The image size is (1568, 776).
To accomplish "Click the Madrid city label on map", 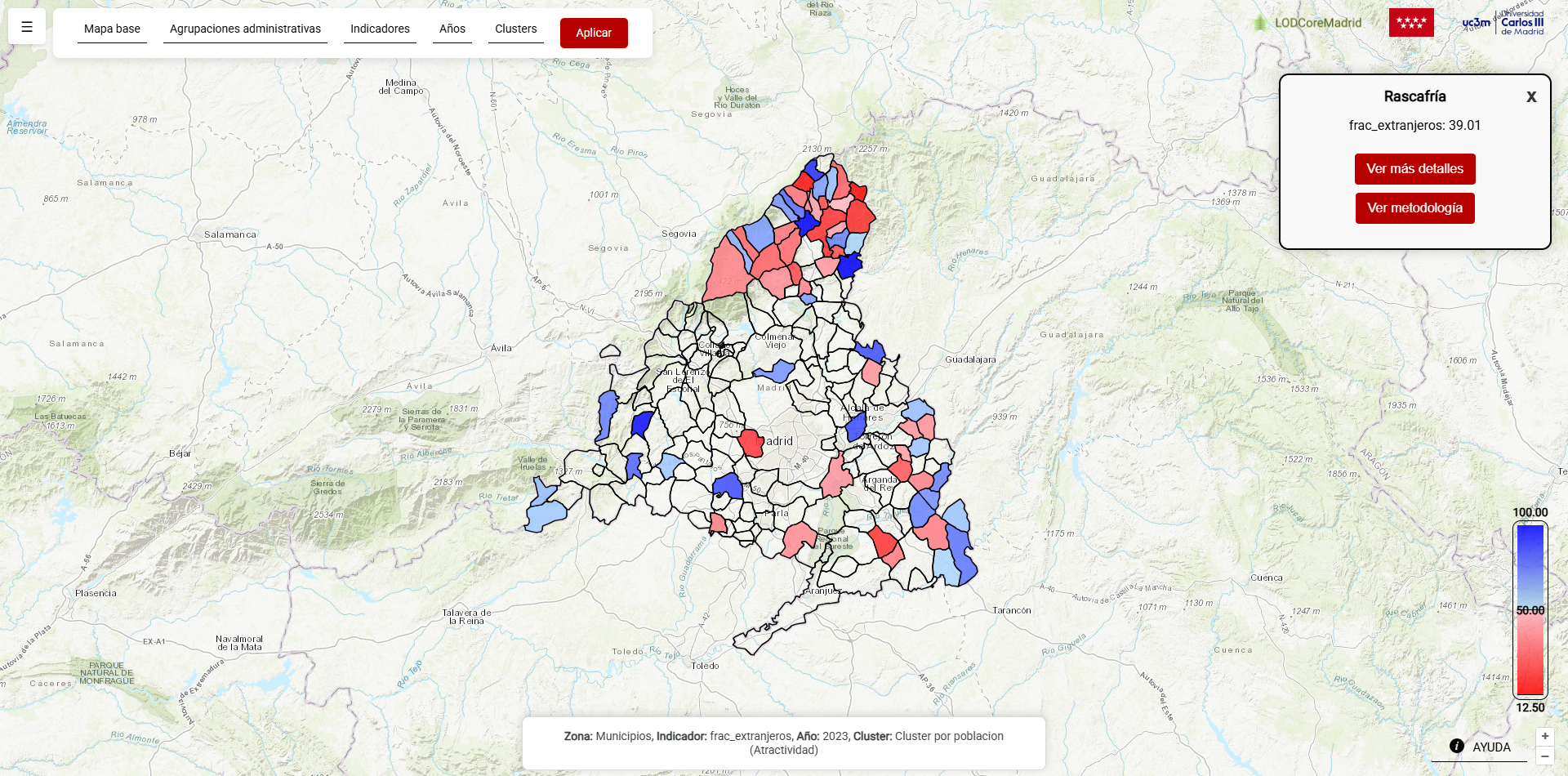I will coord(777,441).
